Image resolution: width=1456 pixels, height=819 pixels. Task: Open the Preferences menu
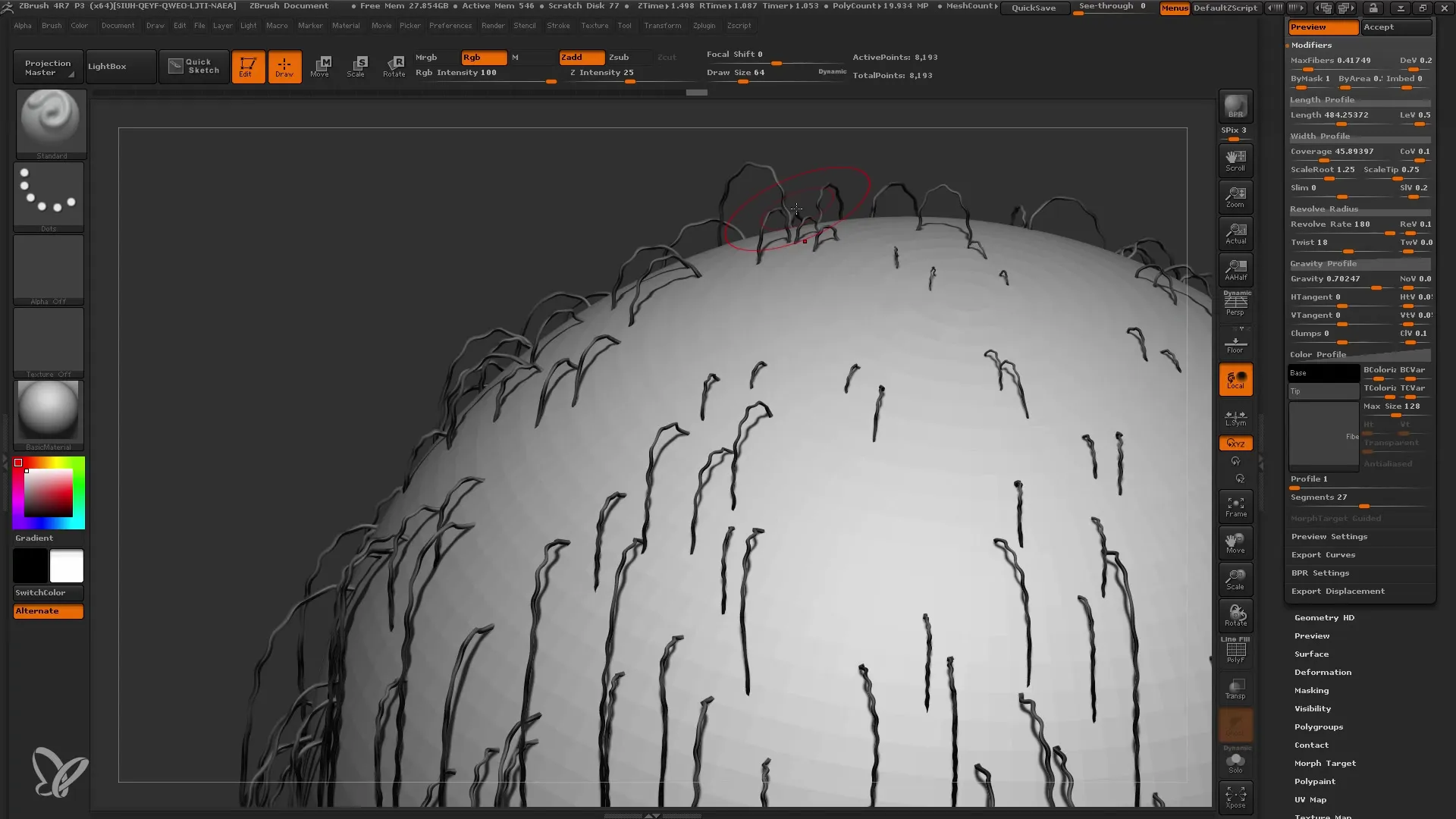tap(448, 25)
